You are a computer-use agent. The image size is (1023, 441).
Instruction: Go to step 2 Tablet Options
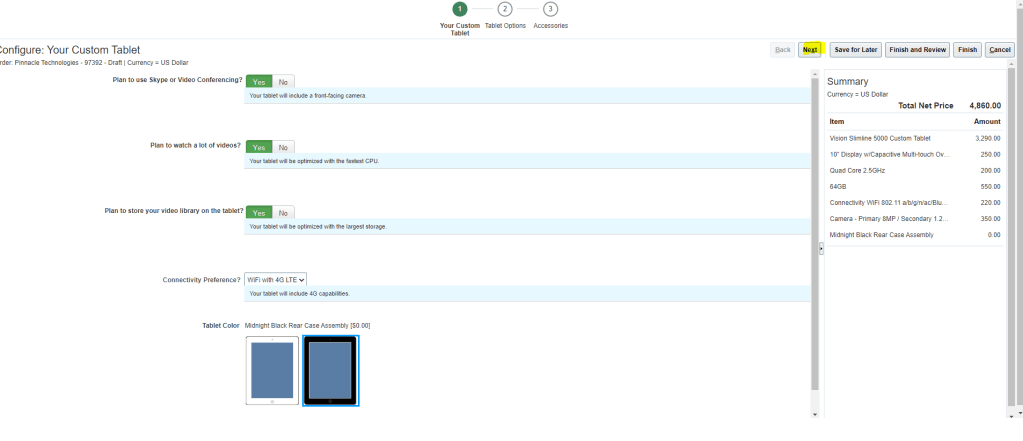pos(505,9)
